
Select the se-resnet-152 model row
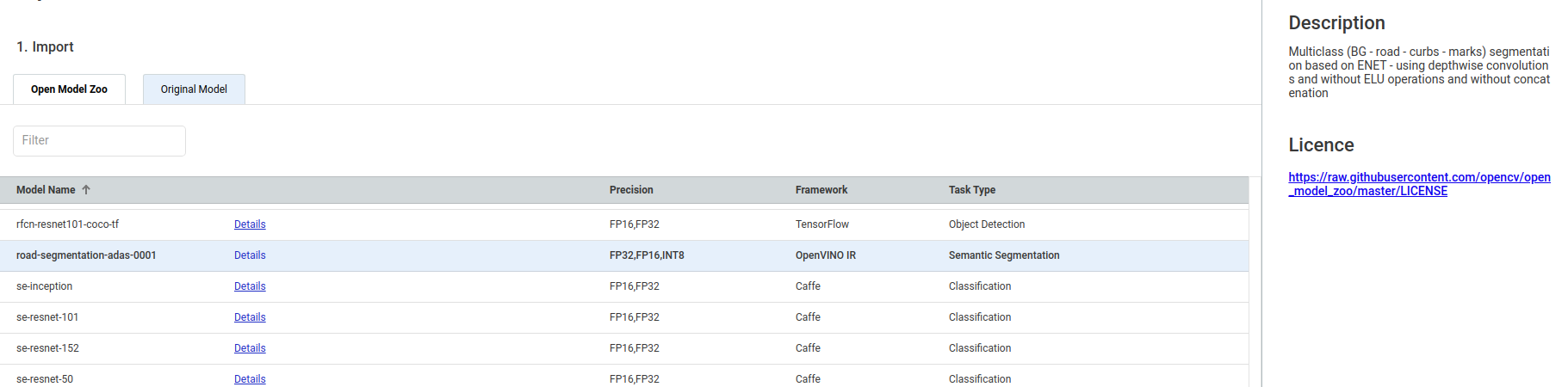click(624, 348)
